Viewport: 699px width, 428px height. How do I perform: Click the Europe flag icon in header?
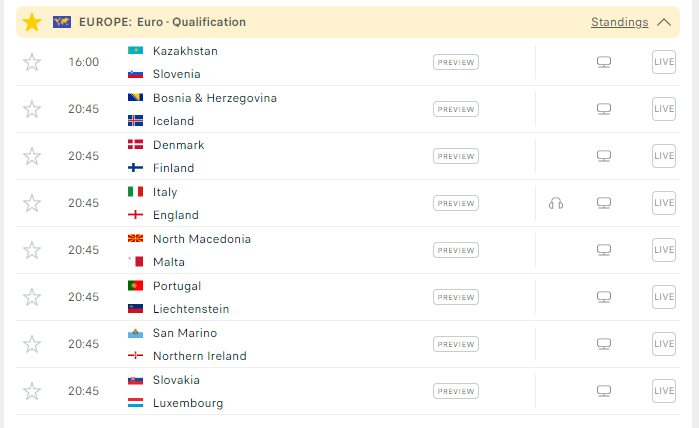point(62,22)
